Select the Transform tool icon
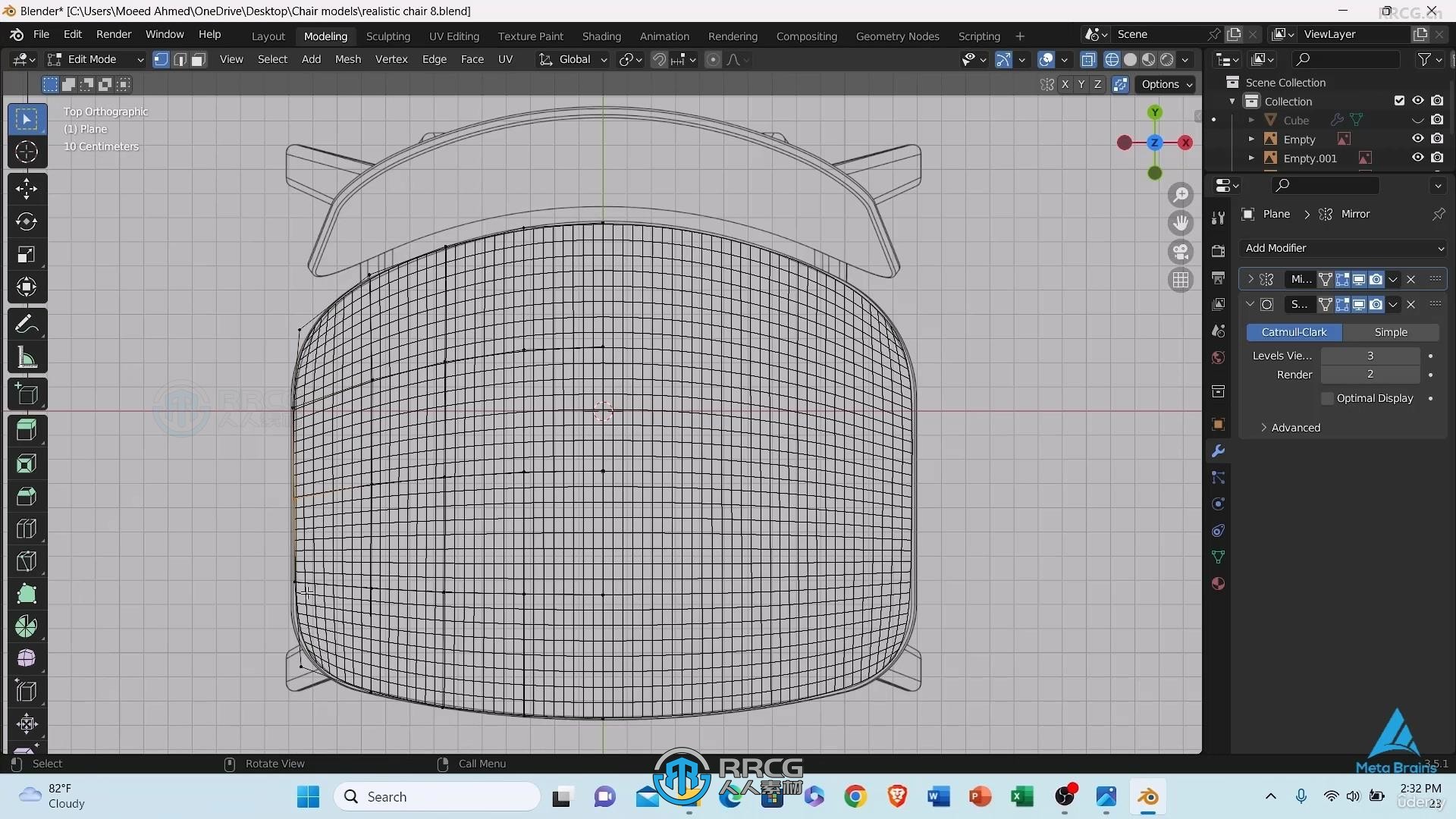 coord(27,287)
